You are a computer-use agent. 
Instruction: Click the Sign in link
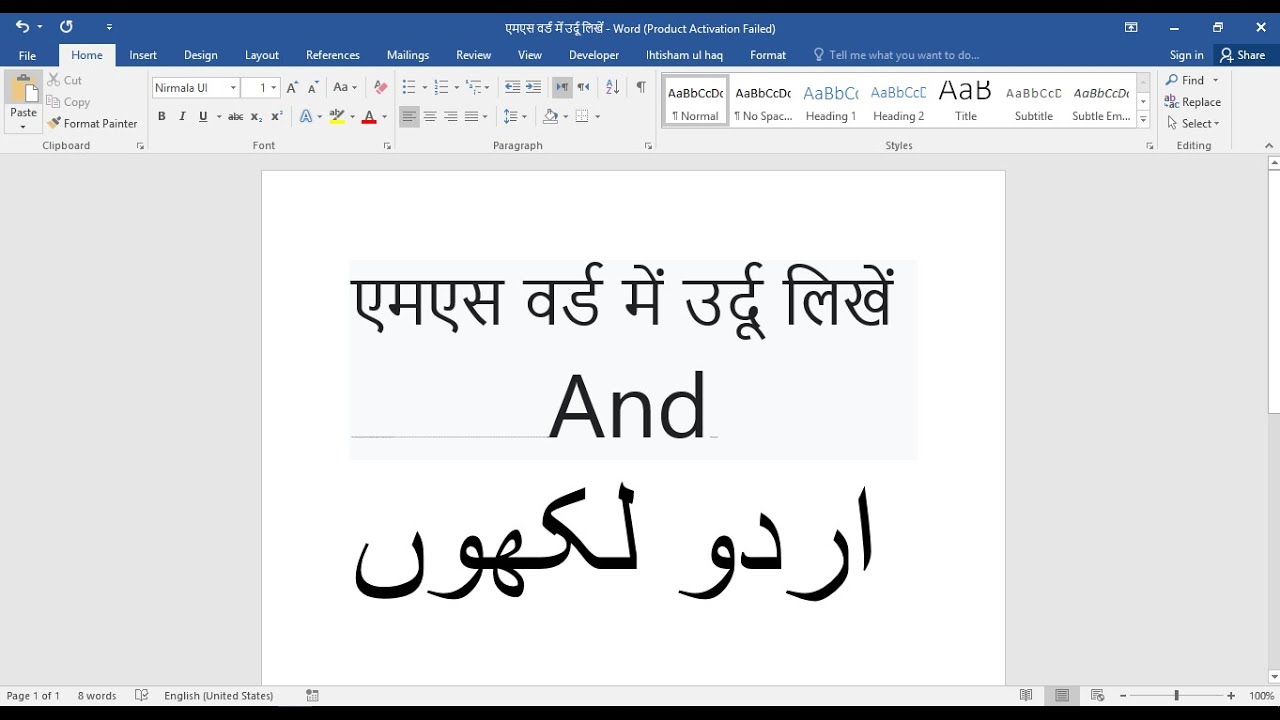1187,55
